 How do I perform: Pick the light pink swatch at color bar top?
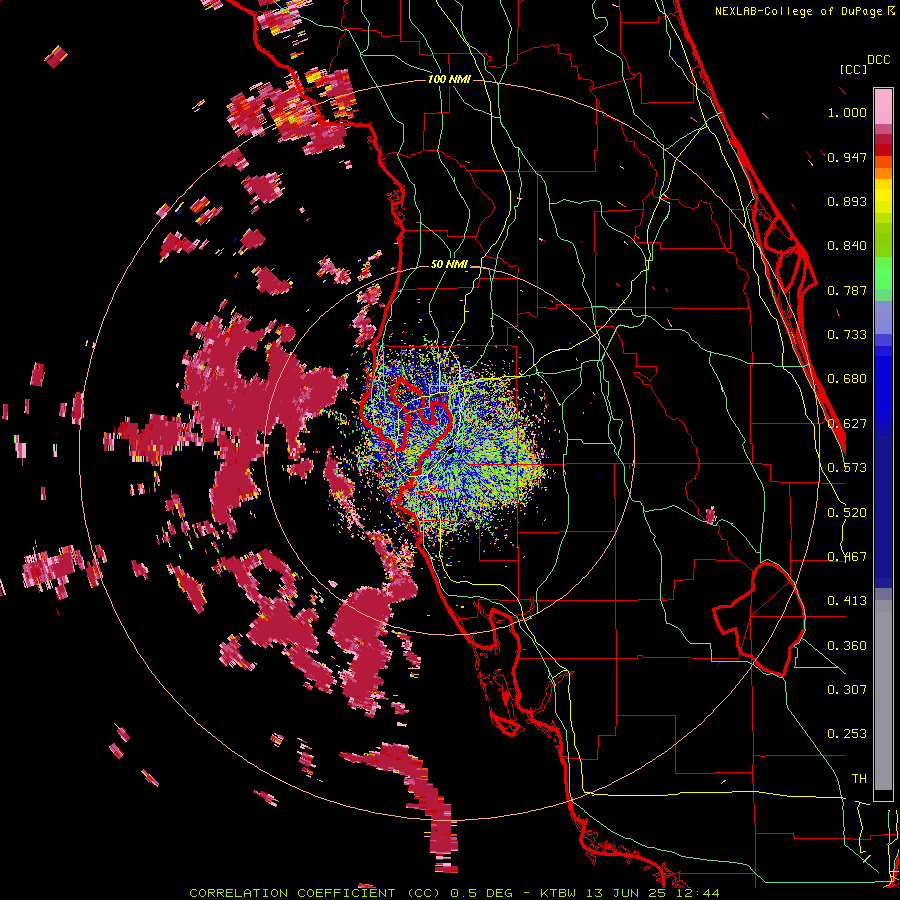883,107
